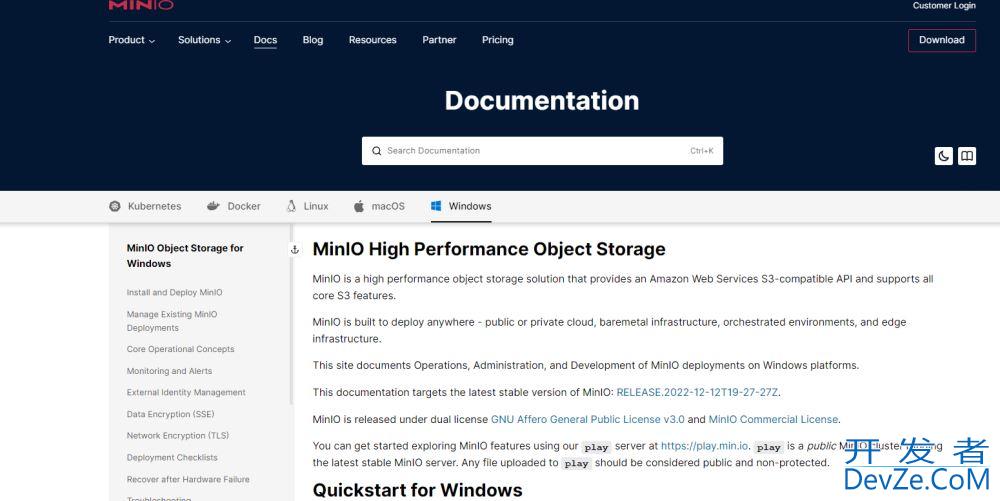Click the Linux penguin icon
The height and width of the screenshot is (501, 1000).
pos(291,206)
